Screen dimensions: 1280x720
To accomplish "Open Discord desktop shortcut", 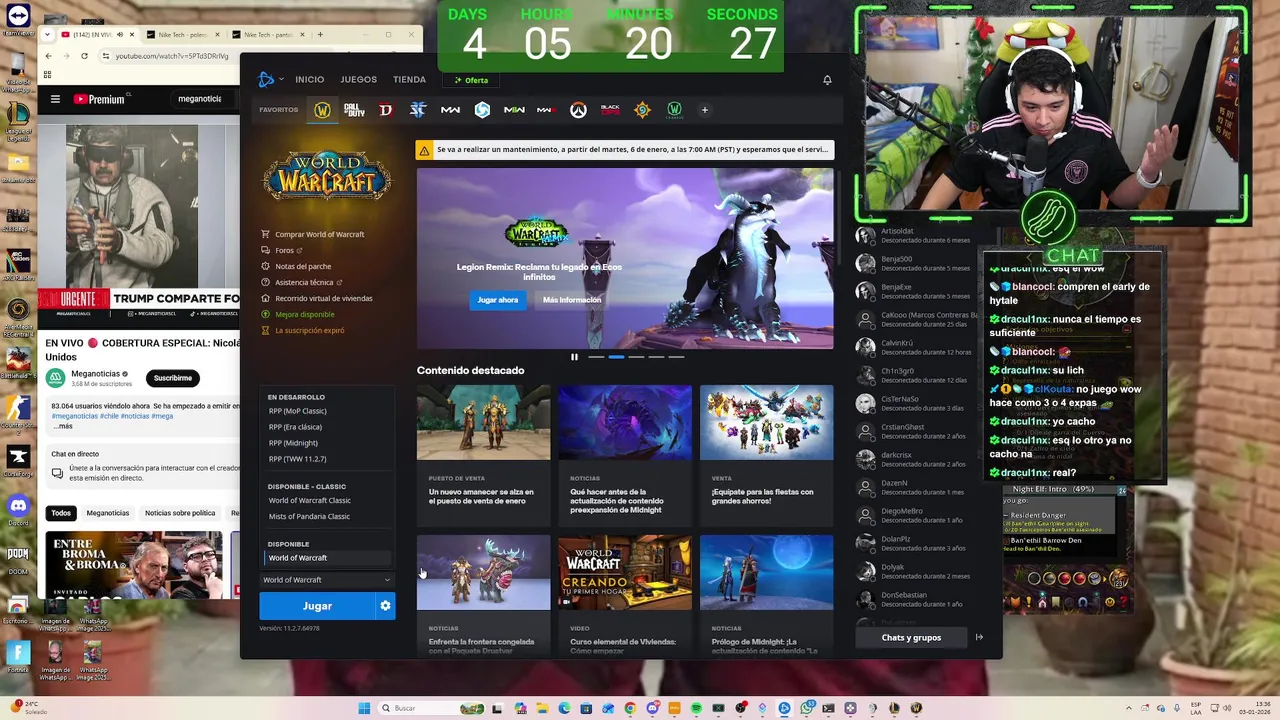I will point(18,509).
